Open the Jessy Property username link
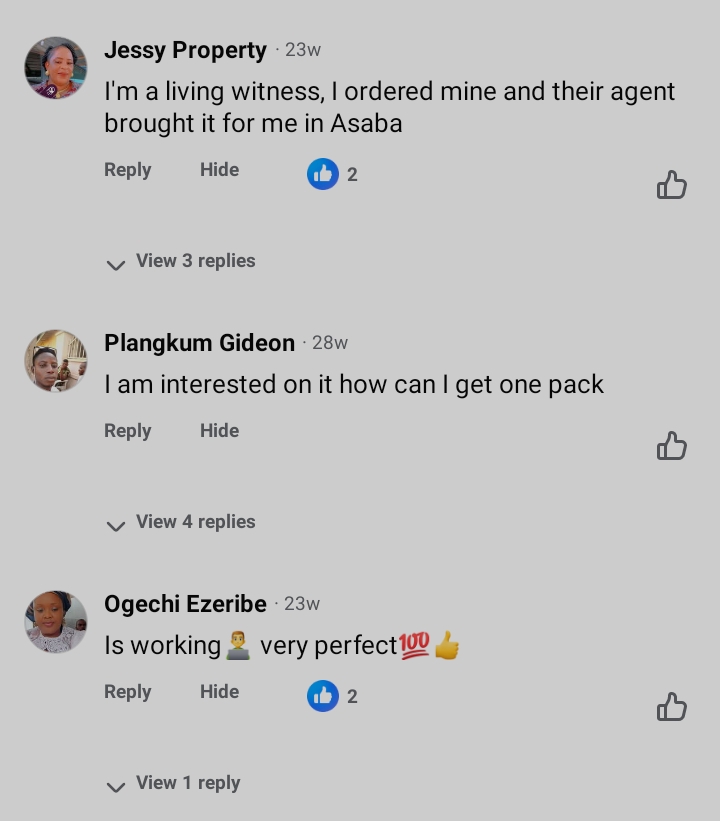 (x=185, y=50)
